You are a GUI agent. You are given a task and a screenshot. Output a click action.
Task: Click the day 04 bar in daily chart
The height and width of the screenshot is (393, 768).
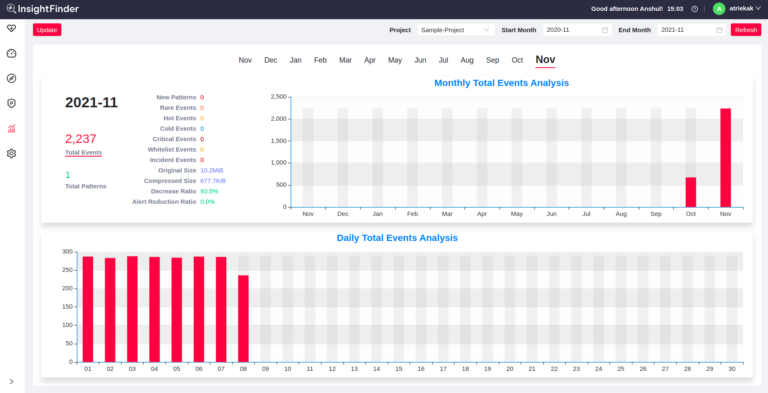(x=154, y=309)
